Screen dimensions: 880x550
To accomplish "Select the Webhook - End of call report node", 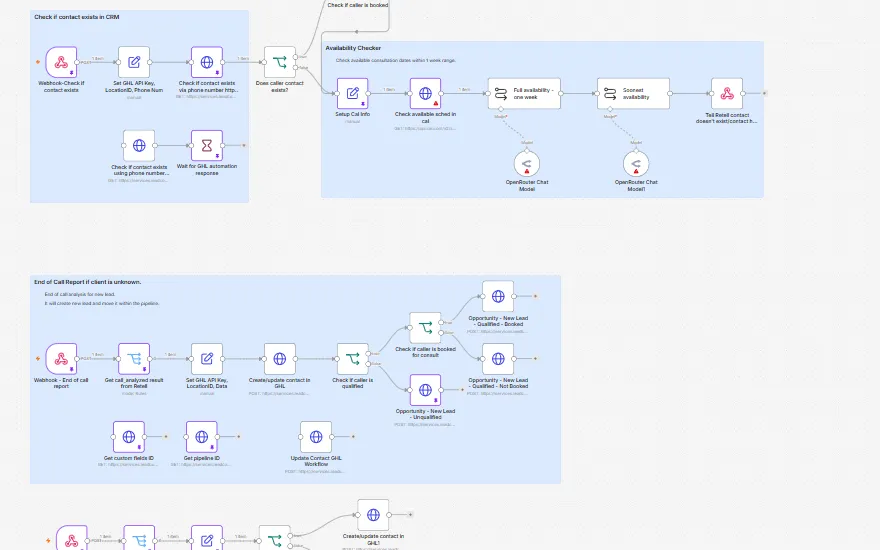I will point(61,359).
